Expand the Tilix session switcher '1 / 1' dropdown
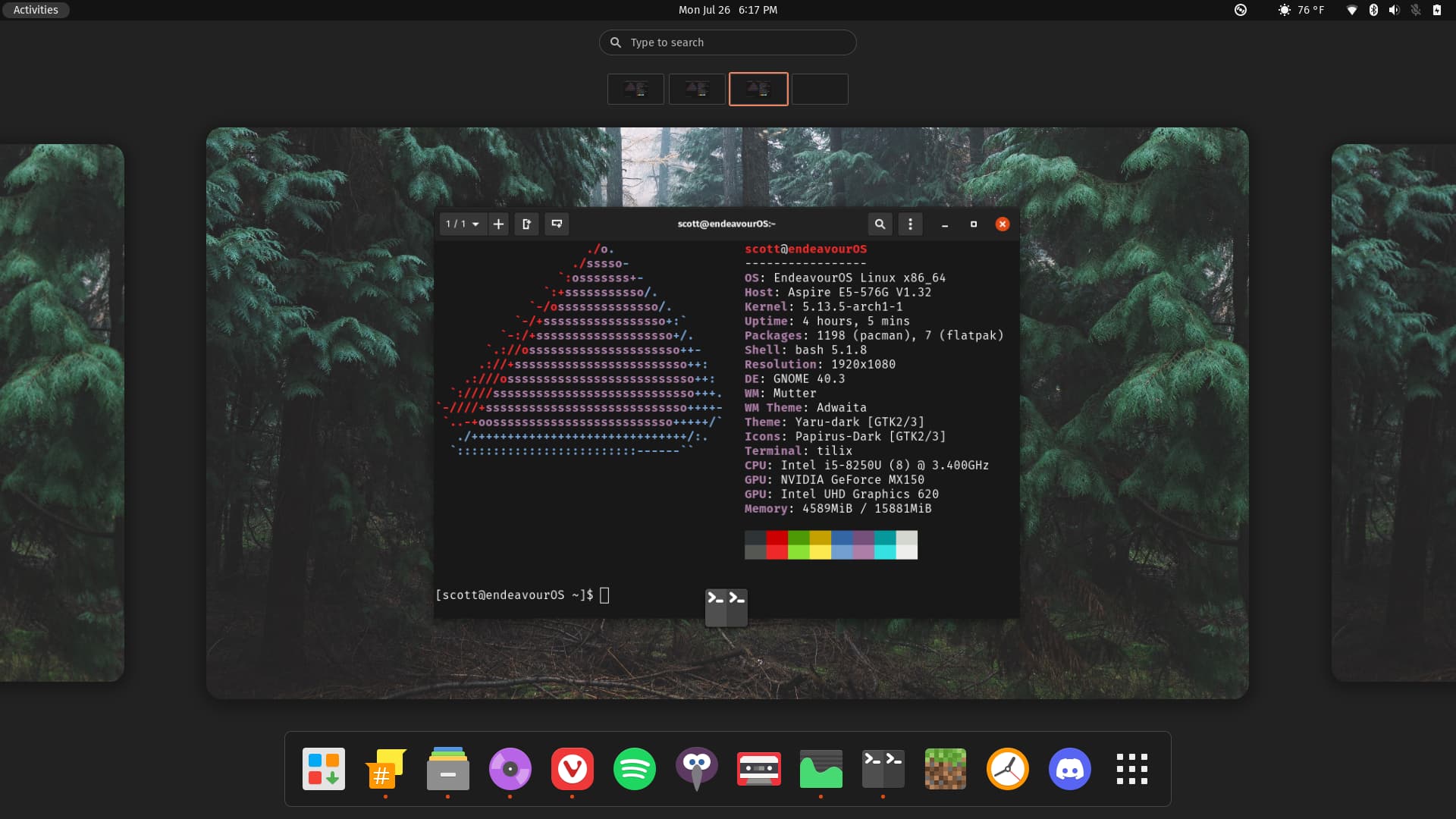 [x=463, y=224]
